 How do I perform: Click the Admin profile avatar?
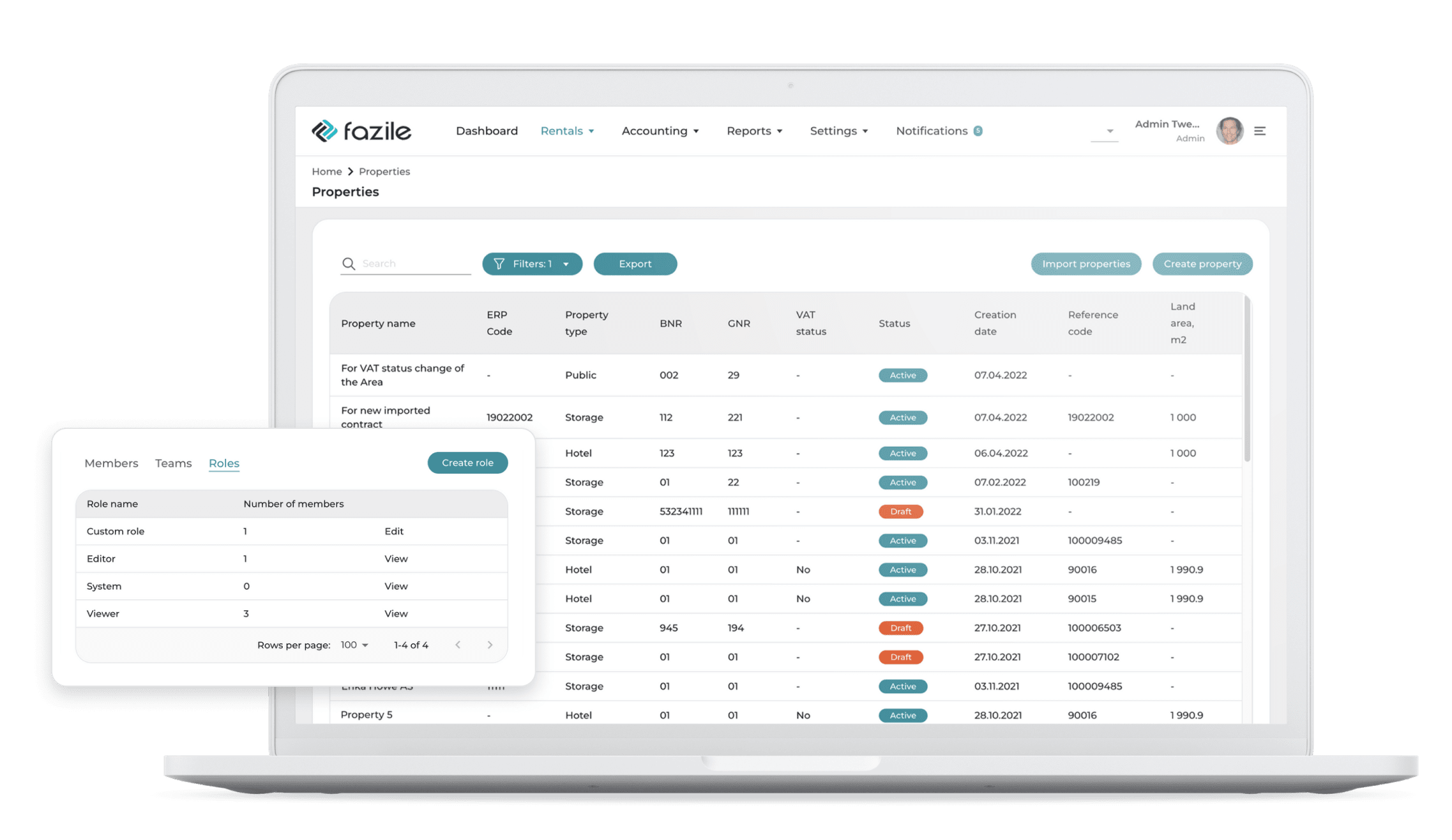pyautogui.click(x=1229, y=131)
